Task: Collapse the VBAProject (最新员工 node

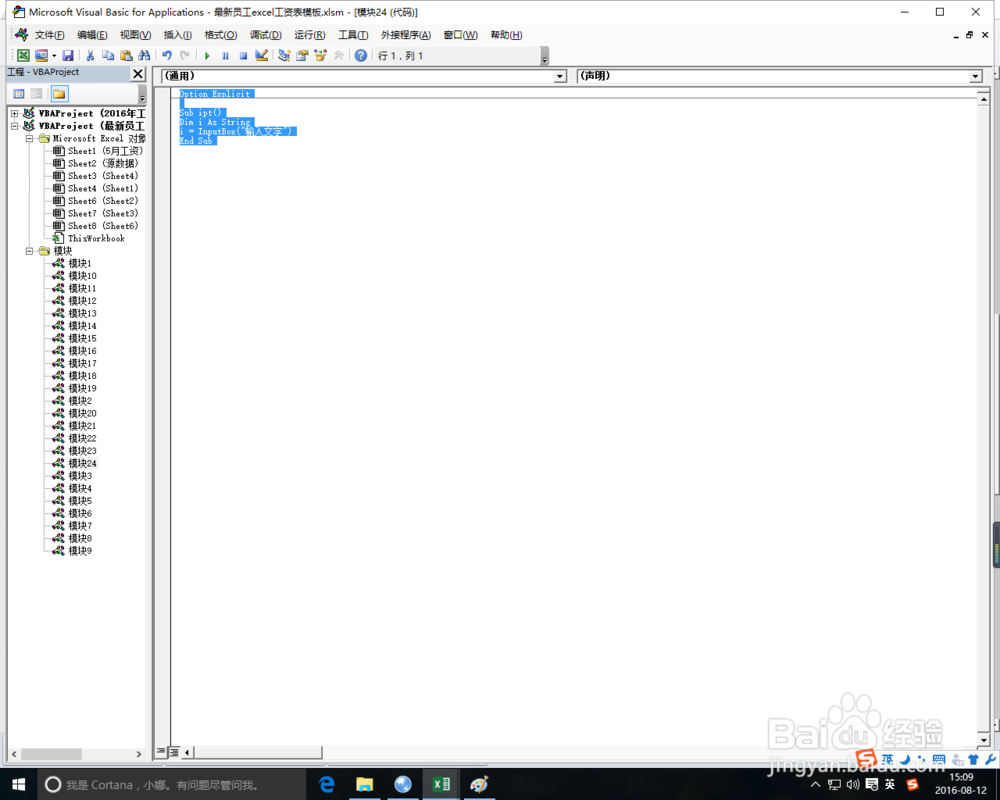Action: 14,126
